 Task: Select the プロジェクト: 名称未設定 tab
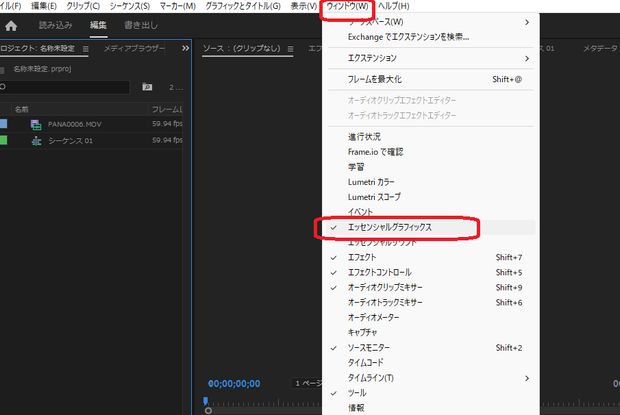point(38,49)
